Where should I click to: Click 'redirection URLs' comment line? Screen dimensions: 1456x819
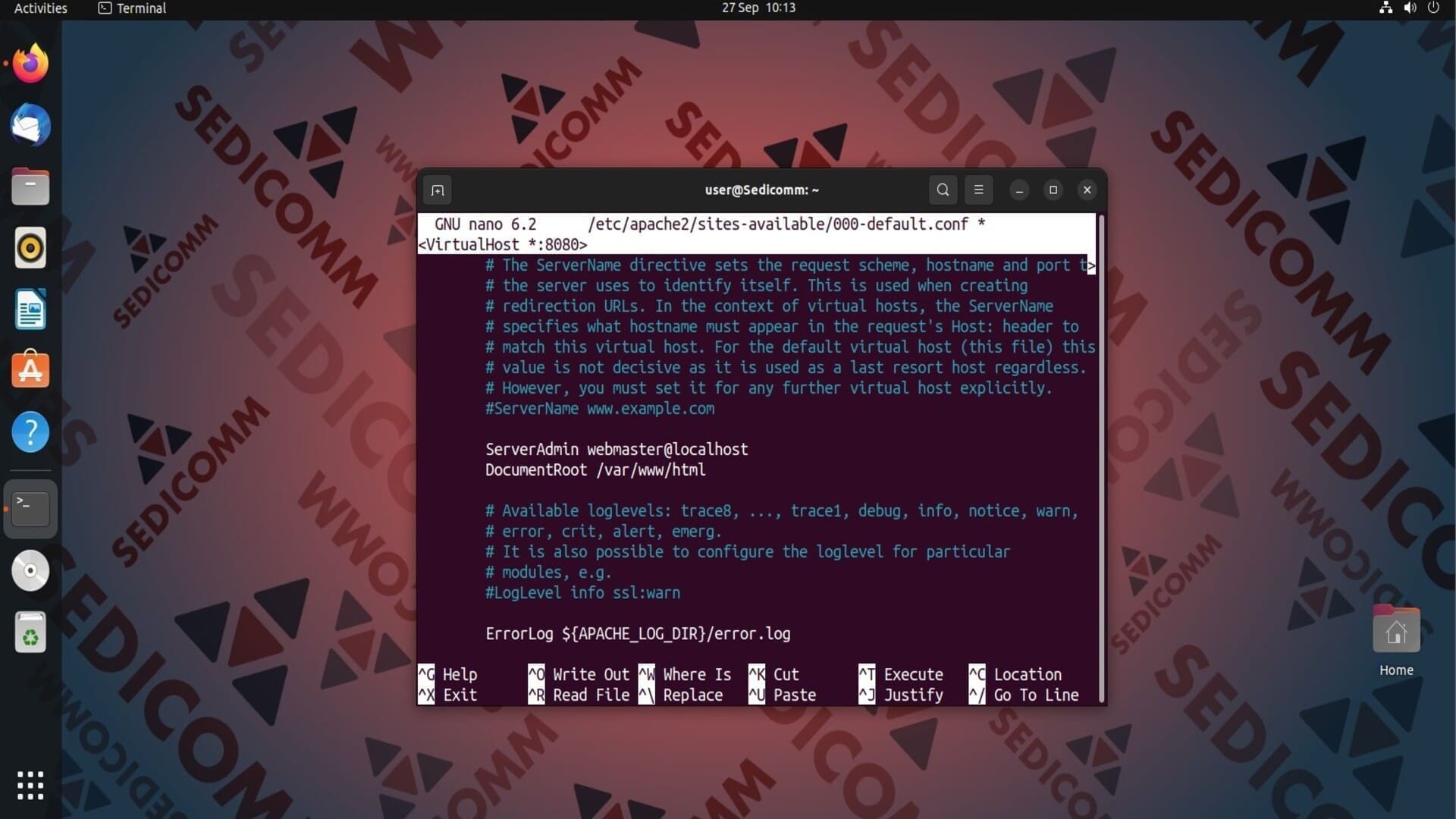[769, 306]
